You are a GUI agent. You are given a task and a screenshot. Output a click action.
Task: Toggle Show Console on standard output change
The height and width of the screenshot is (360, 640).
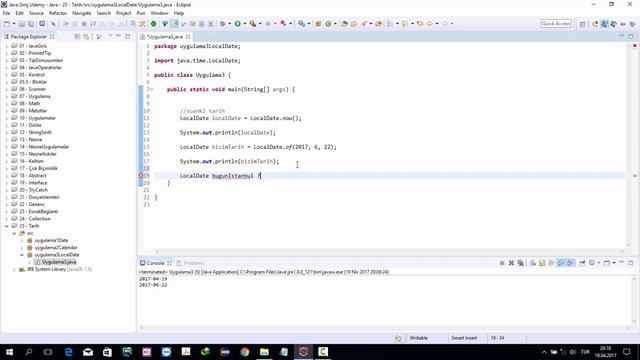coord(561,263)
